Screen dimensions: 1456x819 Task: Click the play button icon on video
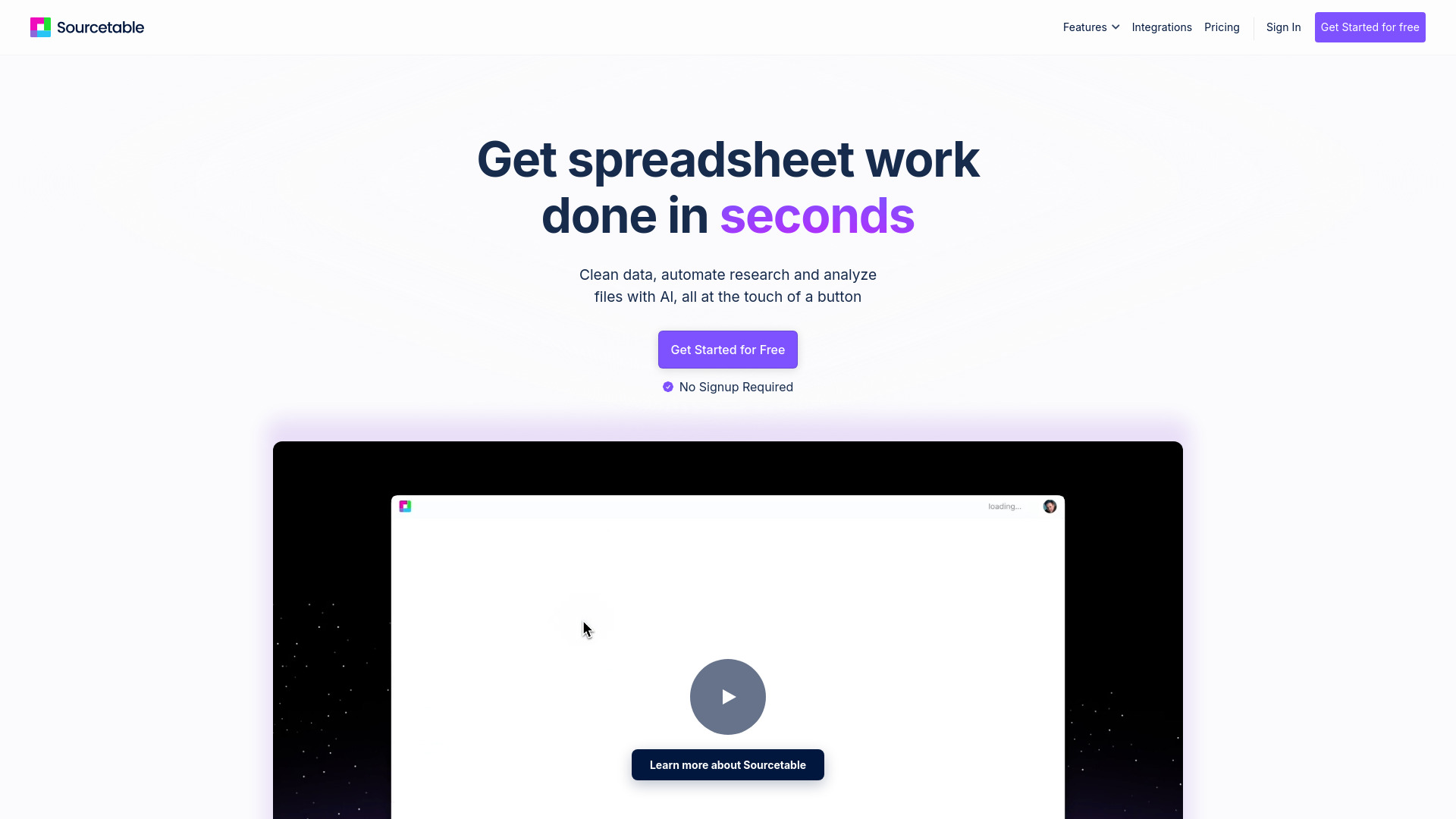click(x=728, y=696)
